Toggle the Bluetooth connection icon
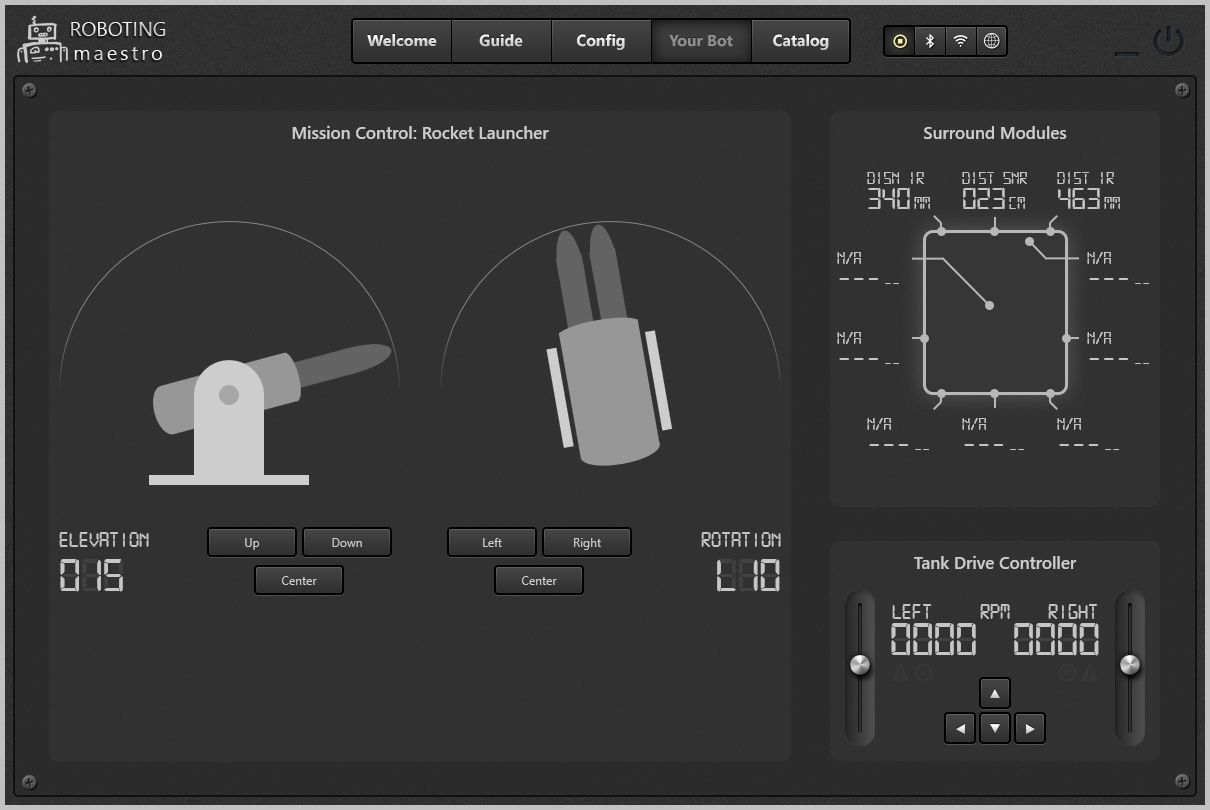The image size is (1210, 810). (930, 41)
